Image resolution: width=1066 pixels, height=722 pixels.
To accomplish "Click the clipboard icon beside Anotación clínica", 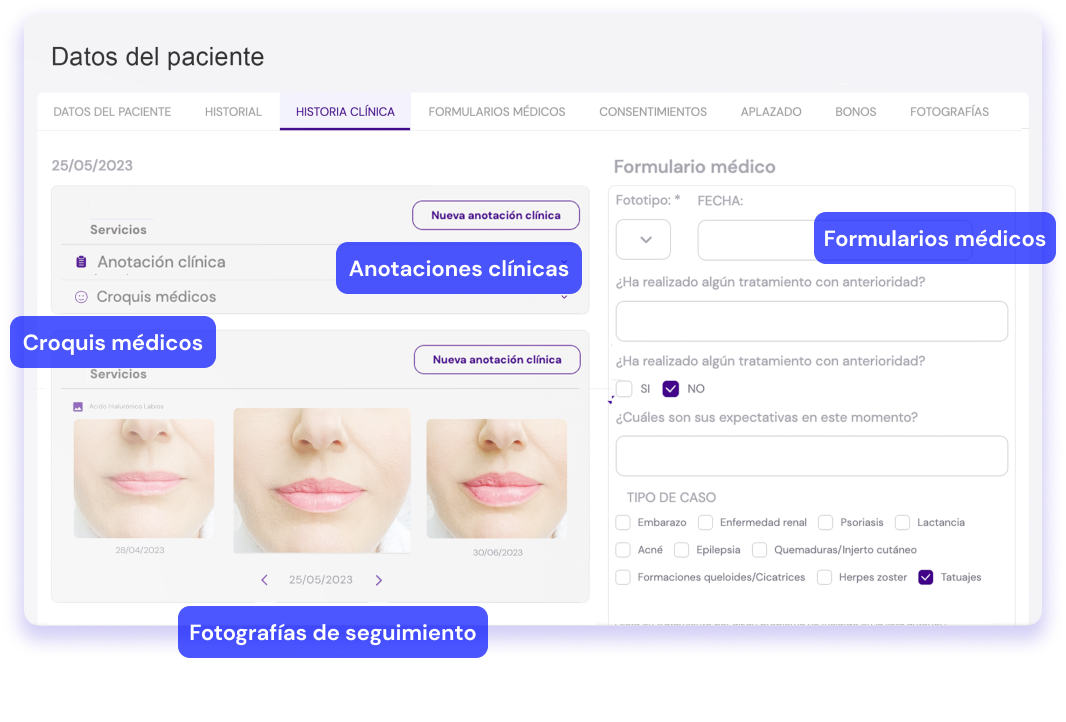I will tap(82, 262).
